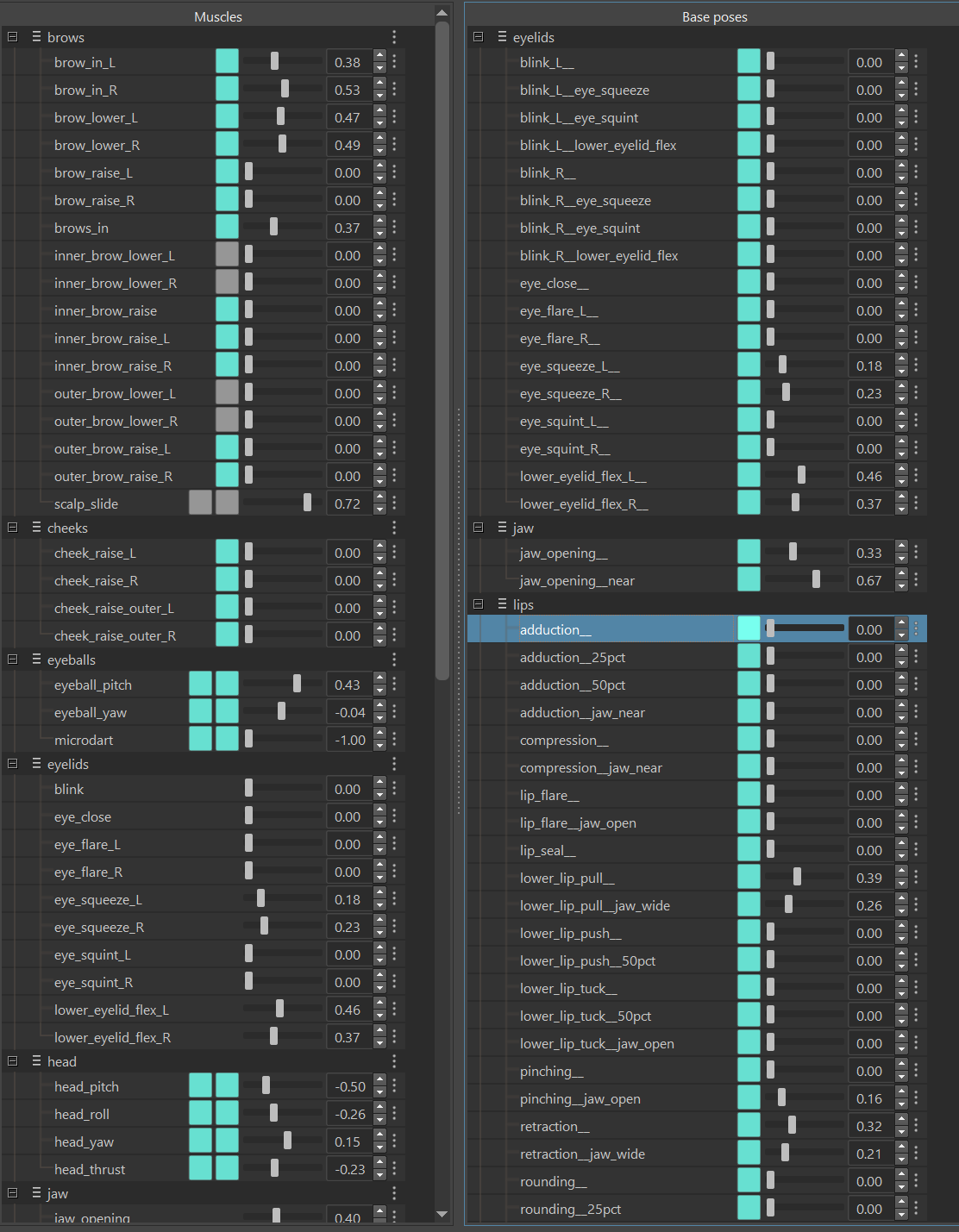Toggle the gray square on outer_brow_lower_R row

(x=227, y=421)
